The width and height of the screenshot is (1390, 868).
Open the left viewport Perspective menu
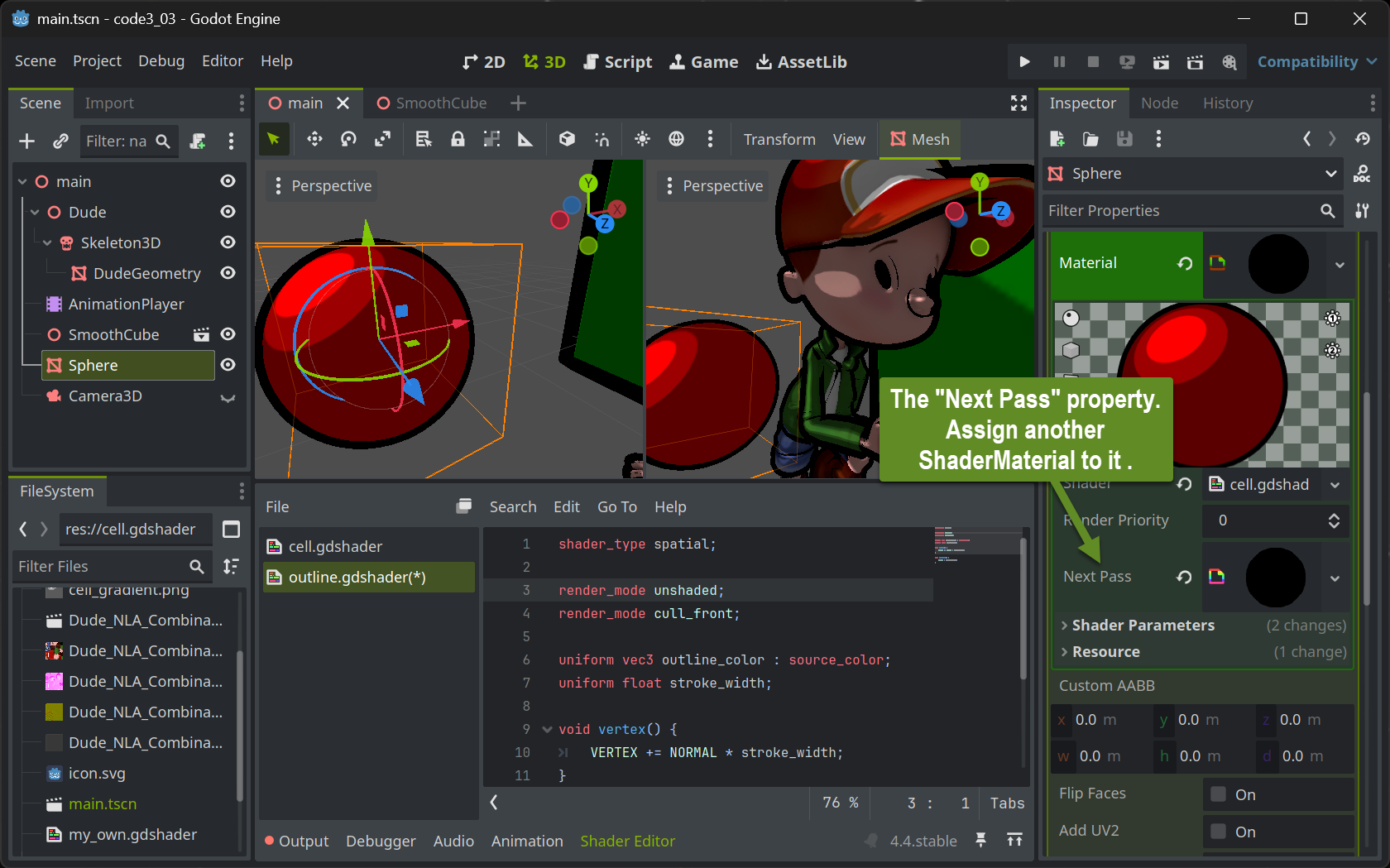tap(323, 186)
